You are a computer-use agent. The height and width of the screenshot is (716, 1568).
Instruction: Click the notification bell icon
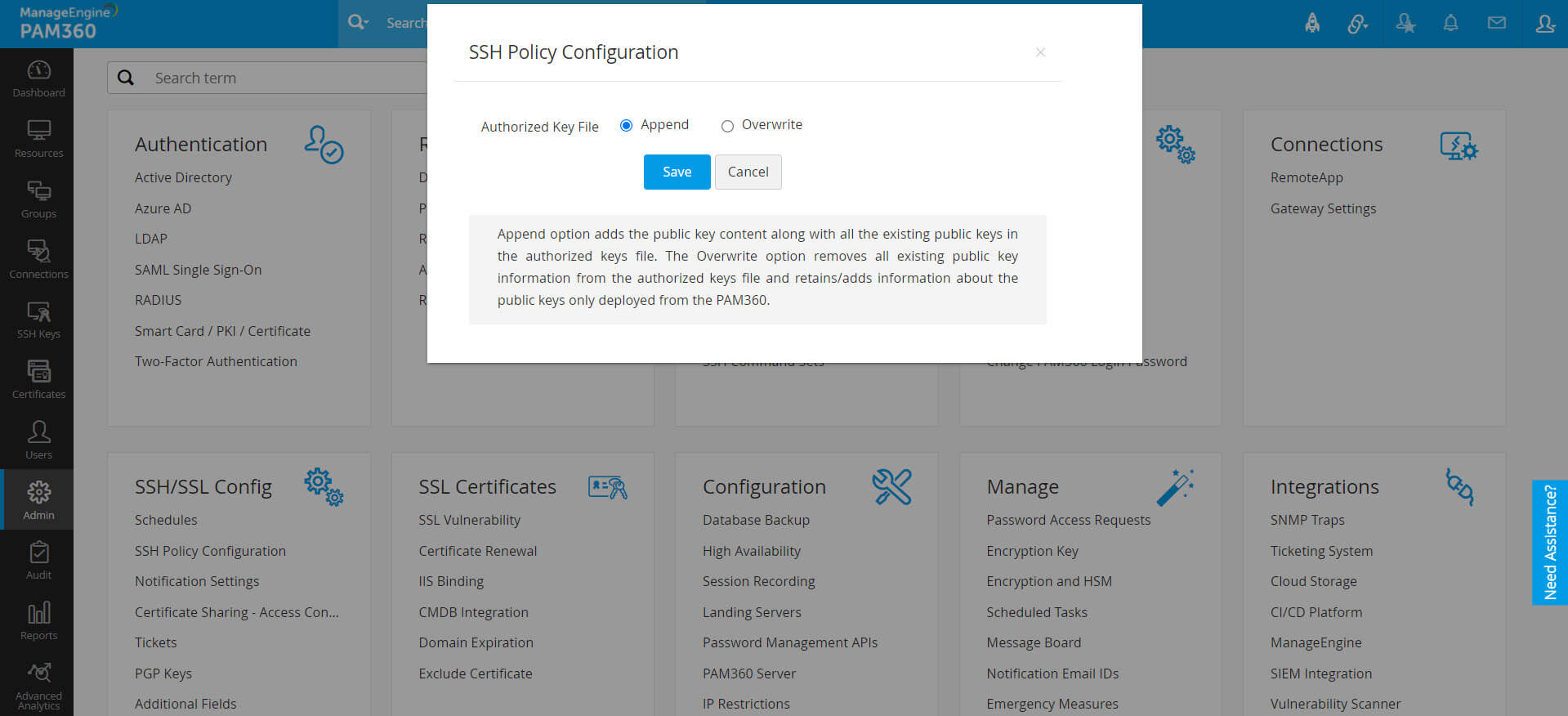tap(1450, 24)
